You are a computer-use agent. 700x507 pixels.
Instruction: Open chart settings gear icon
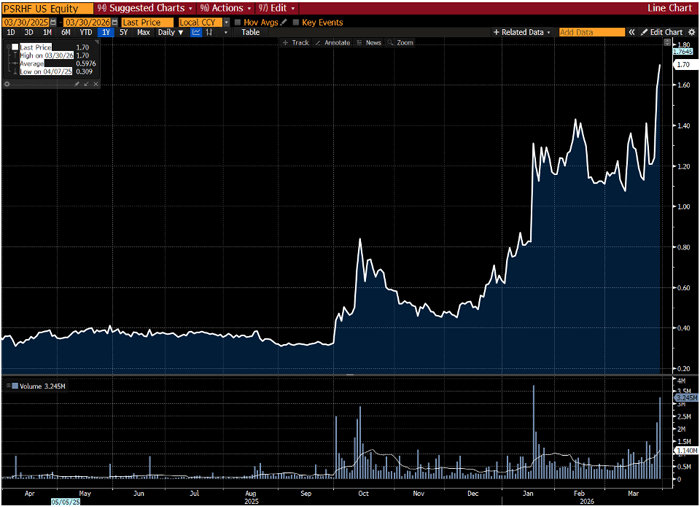coord(691,32)
